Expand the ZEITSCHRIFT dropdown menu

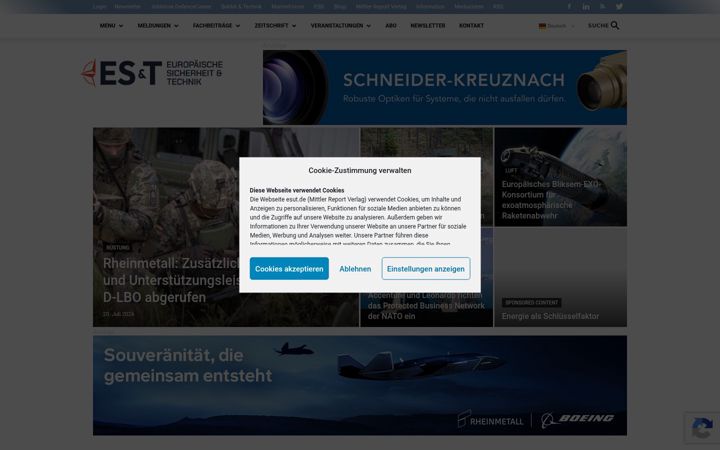pos(275,26)
